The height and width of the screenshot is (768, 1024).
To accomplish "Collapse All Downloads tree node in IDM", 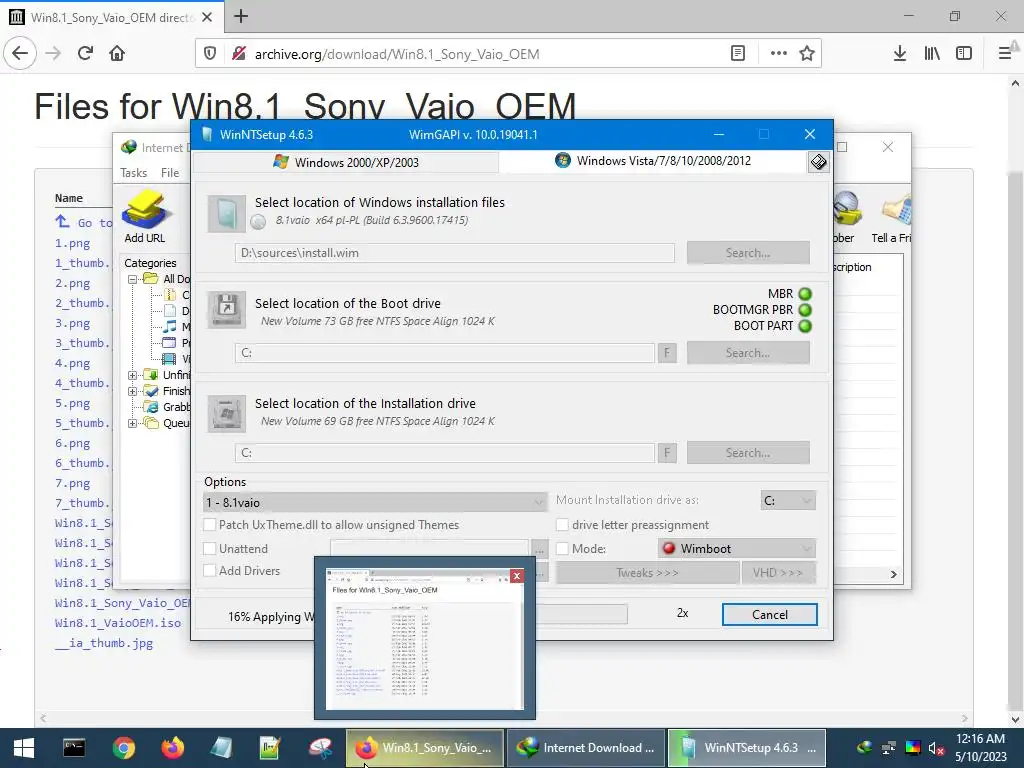I will point(133,279).
